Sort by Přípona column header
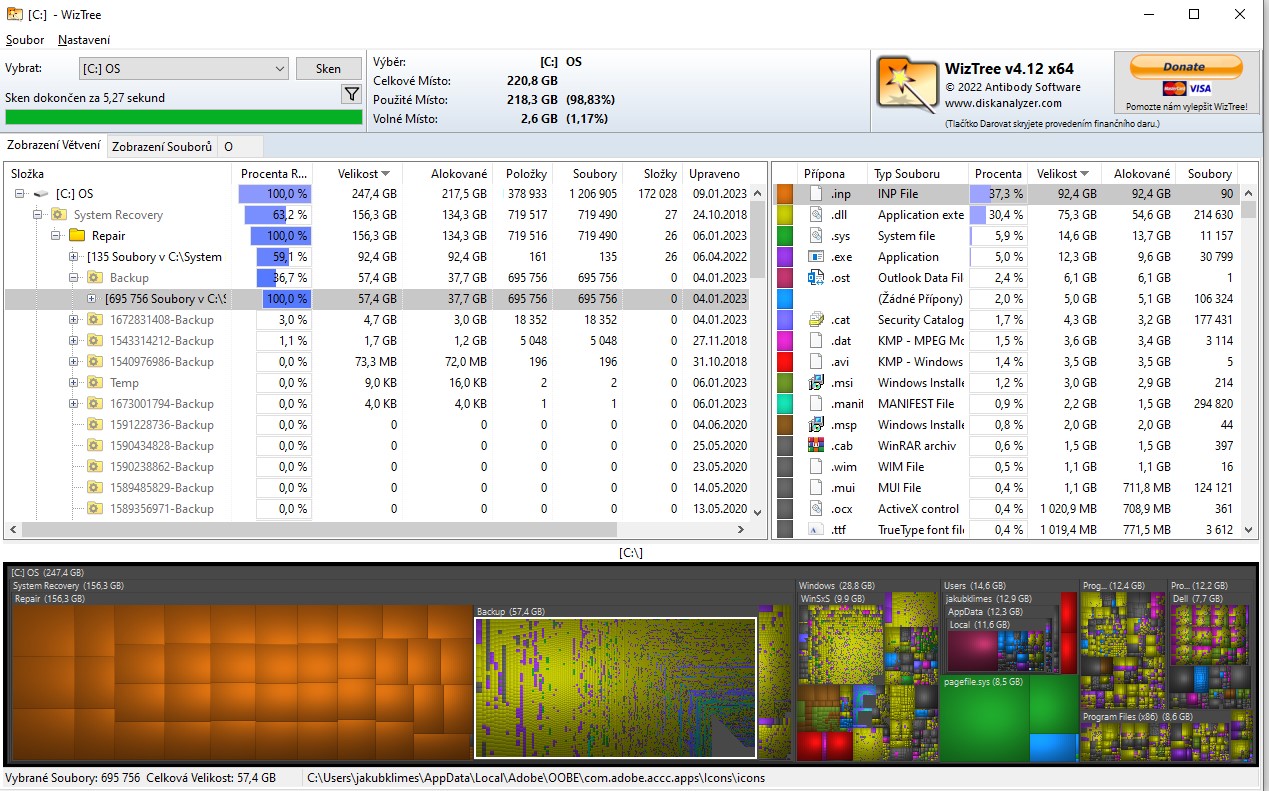 834,173
